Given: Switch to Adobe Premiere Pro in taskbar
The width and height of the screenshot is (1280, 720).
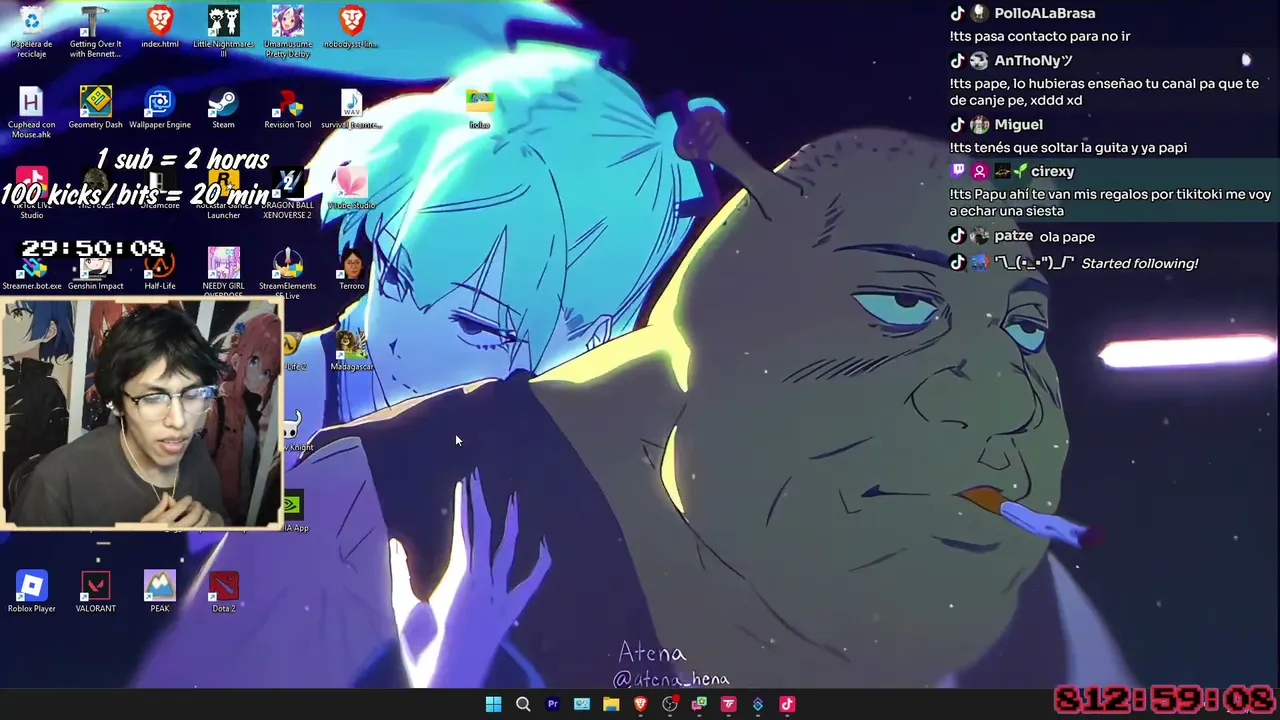Looking at the screenshot, I should (552, 704).
